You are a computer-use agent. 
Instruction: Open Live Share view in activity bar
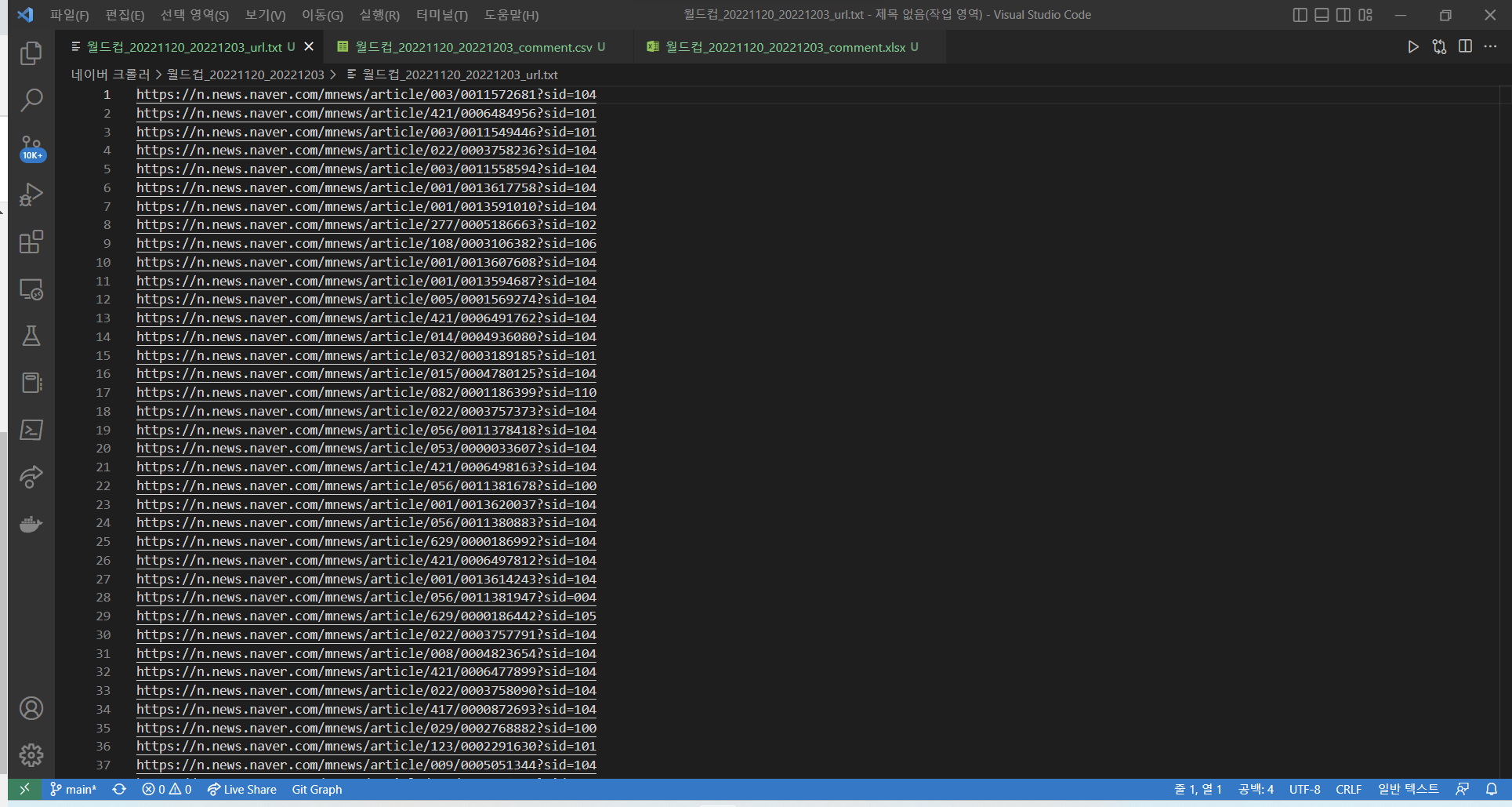coord(31,477)
